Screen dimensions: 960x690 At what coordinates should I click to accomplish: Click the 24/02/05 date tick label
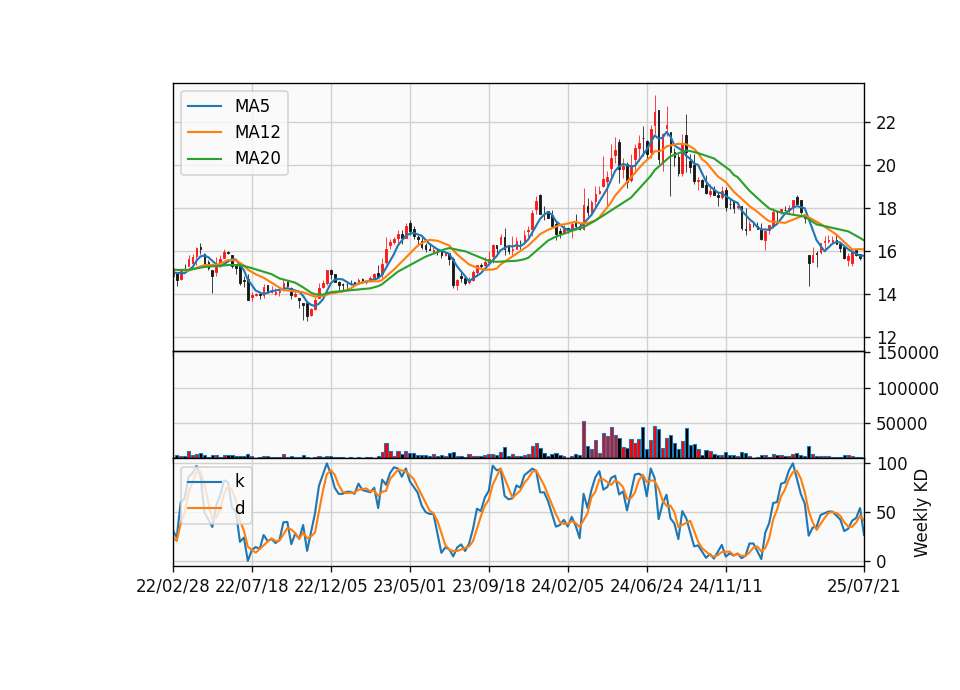coord(568,586)
